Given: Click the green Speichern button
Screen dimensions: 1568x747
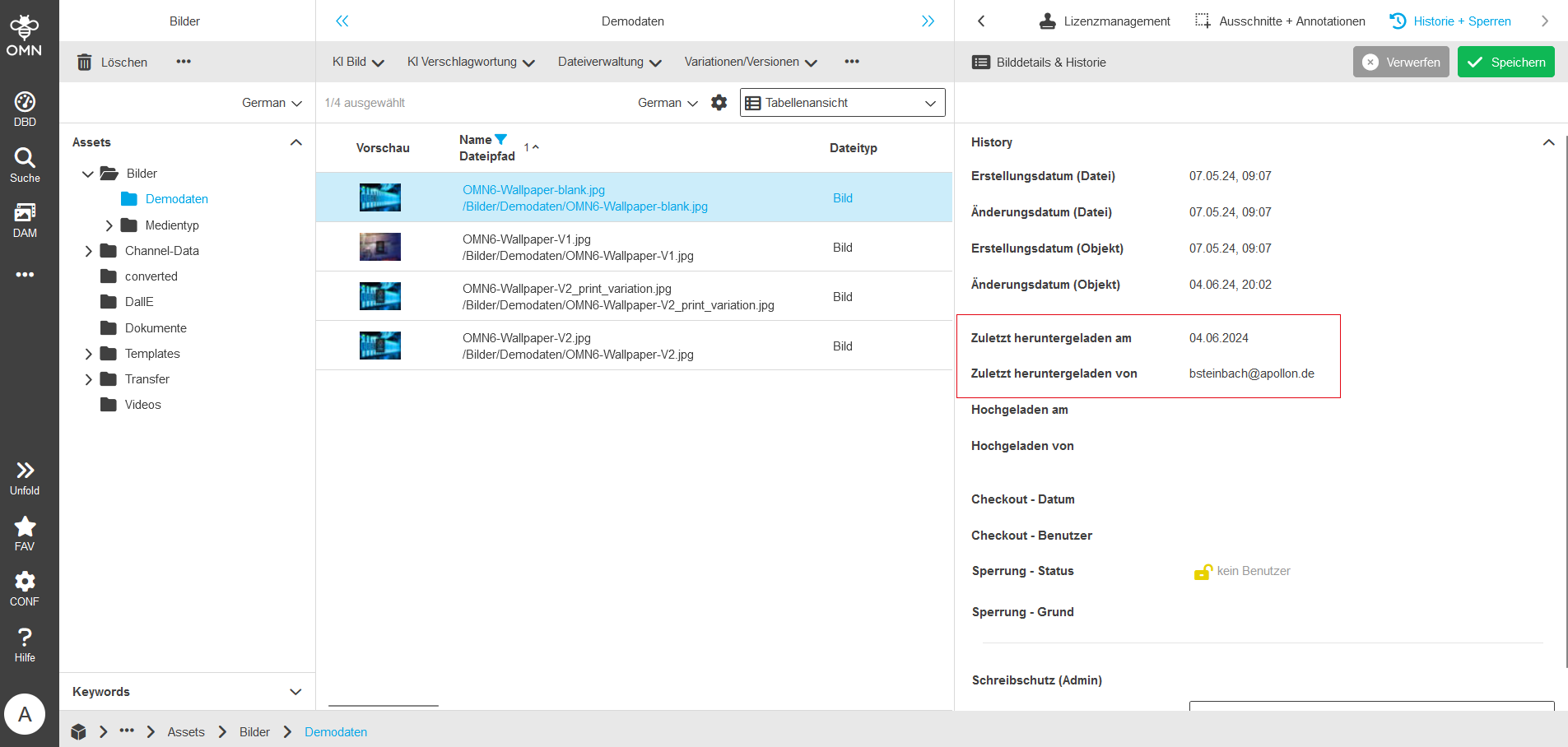Looking at the screenshot, I should click(1505, 62).
